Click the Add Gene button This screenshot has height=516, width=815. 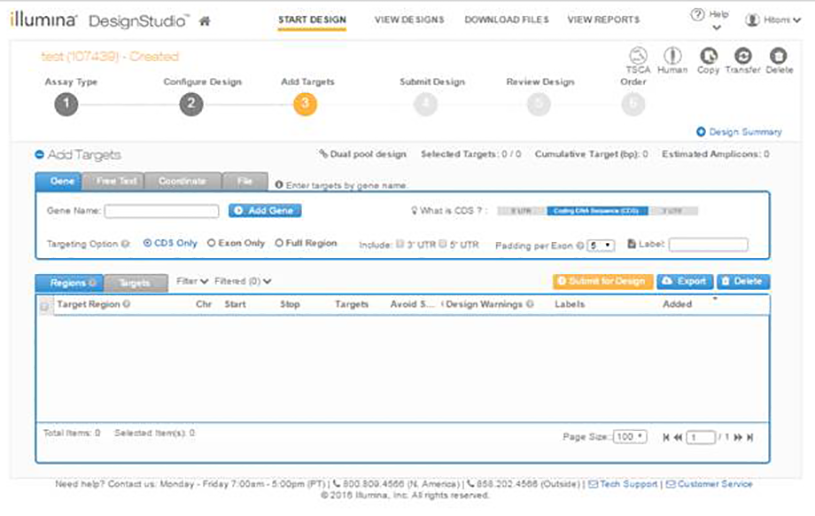coord(265,211)
